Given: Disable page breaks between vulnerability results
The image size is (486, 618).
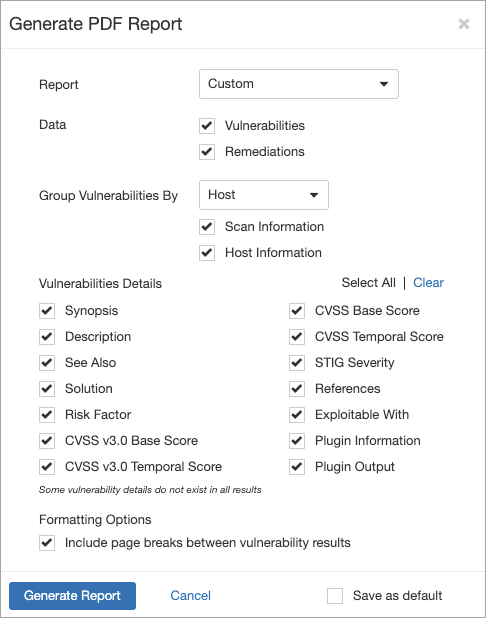Looking at the screenshot, I should pyautogui.click(x=47, y=543).
